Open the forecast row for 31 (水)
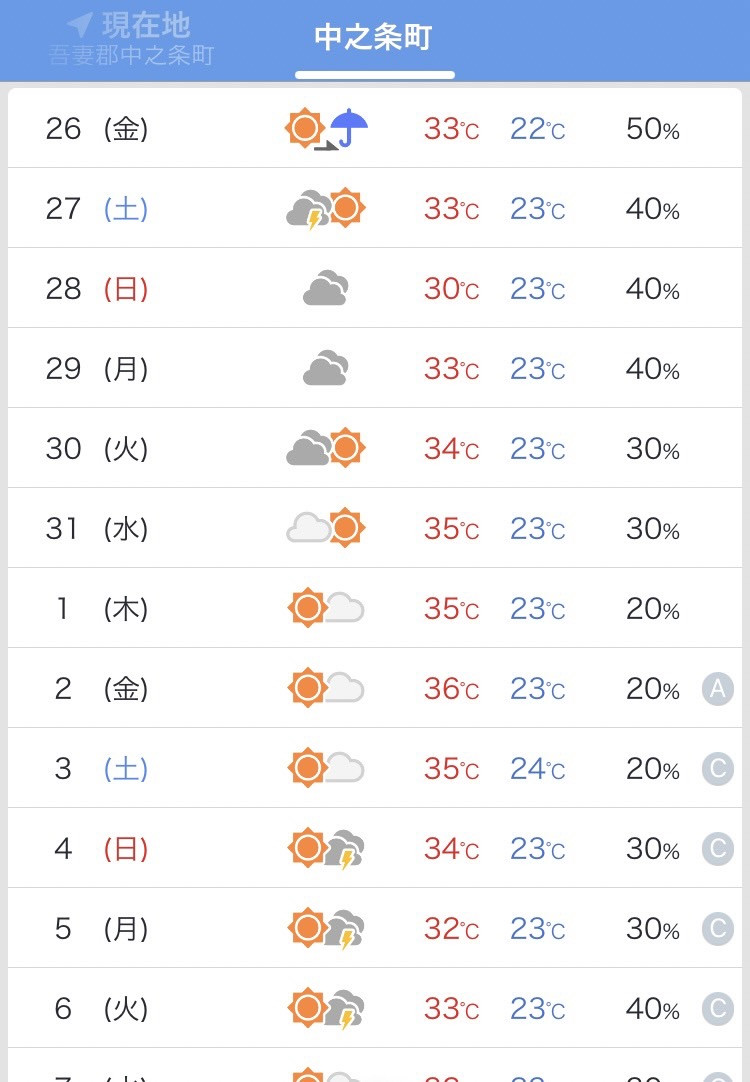Screen dimensions: 750x1082 pos(375,528)
